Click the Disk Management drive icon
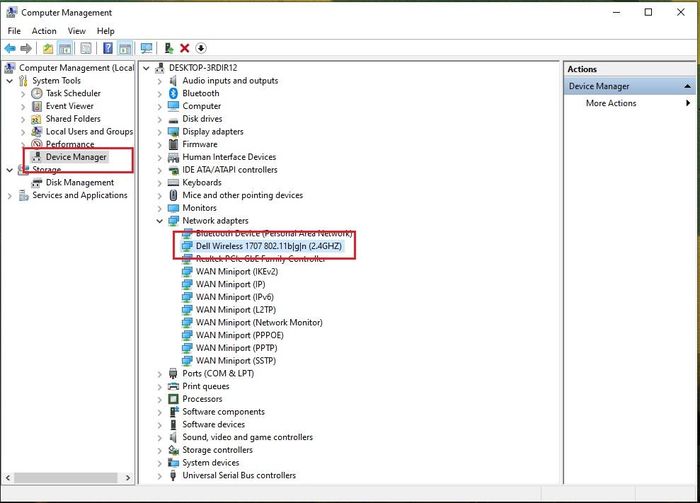The width and height of the screenshot is (700, 503). pyautogui.click(x=37, y=183)
